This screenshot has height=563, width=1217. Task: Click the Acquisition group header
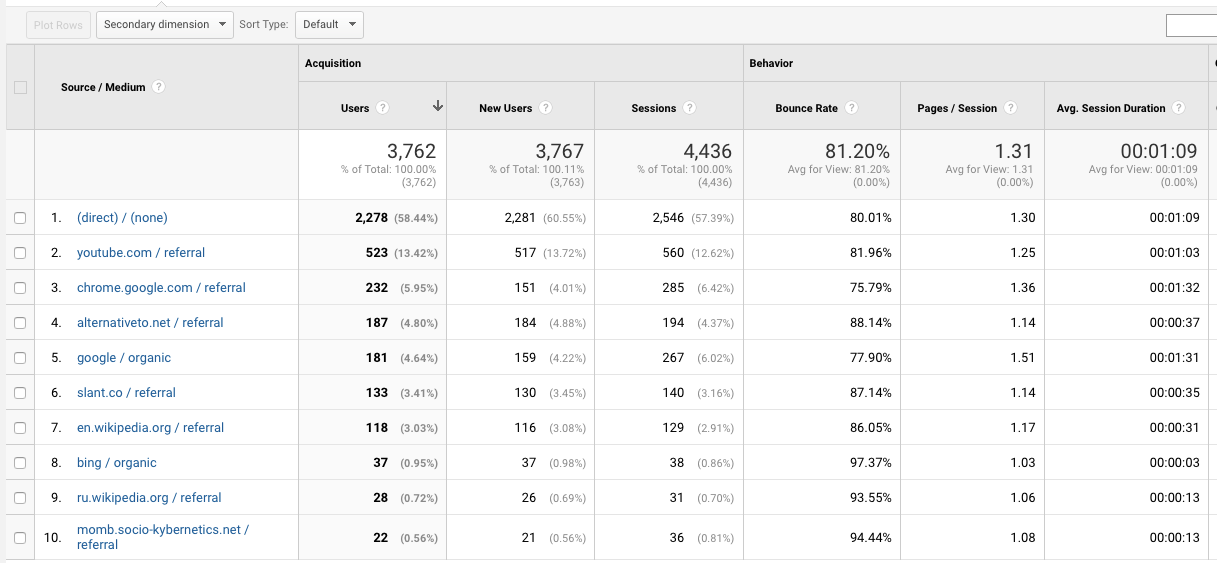click(x=333, y=63)
